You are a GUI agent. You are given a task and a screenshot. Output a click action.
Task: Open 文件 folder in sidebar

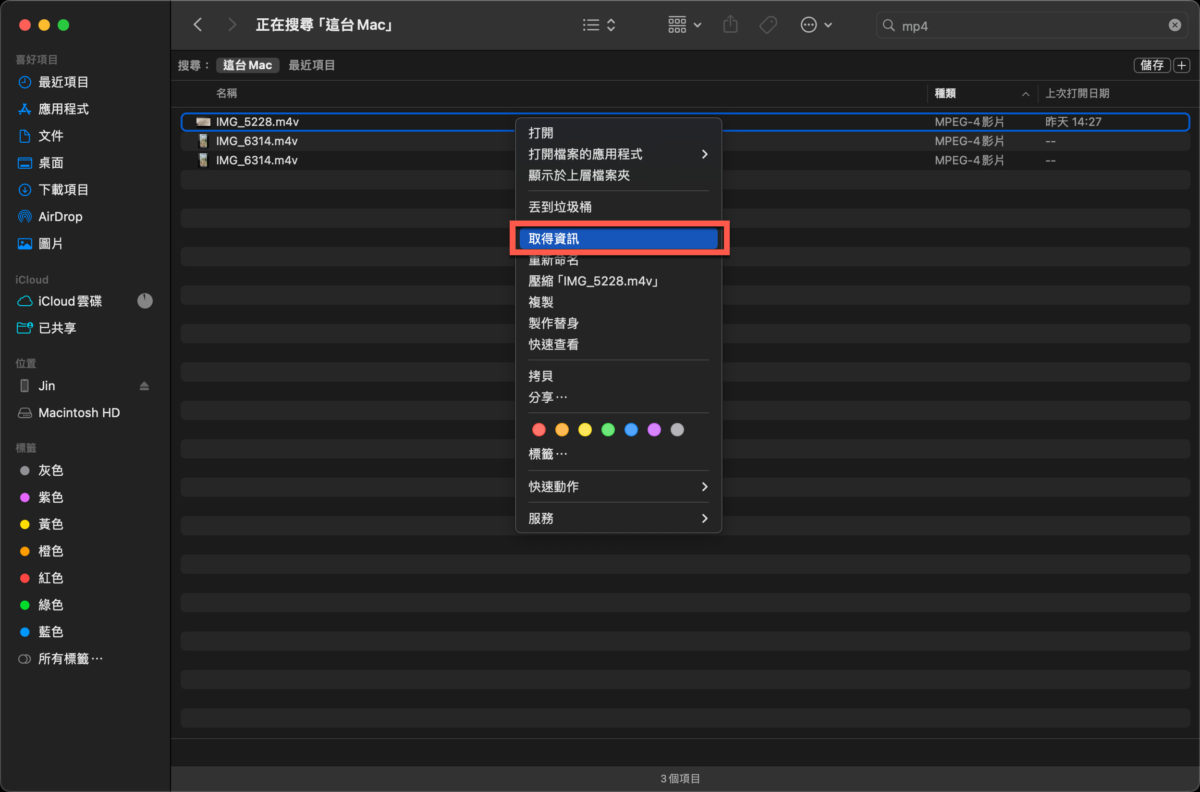tap(51, 136)
